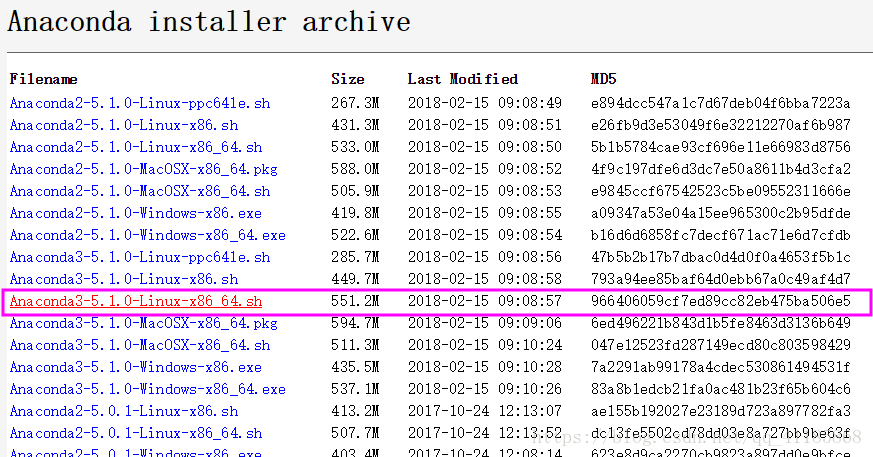This screenshot has width=873, height=457.
Task: Click highlighted Anaconda3-5.1.0-Linux-x86_64.sh link
Action: [x=136, y=301]
